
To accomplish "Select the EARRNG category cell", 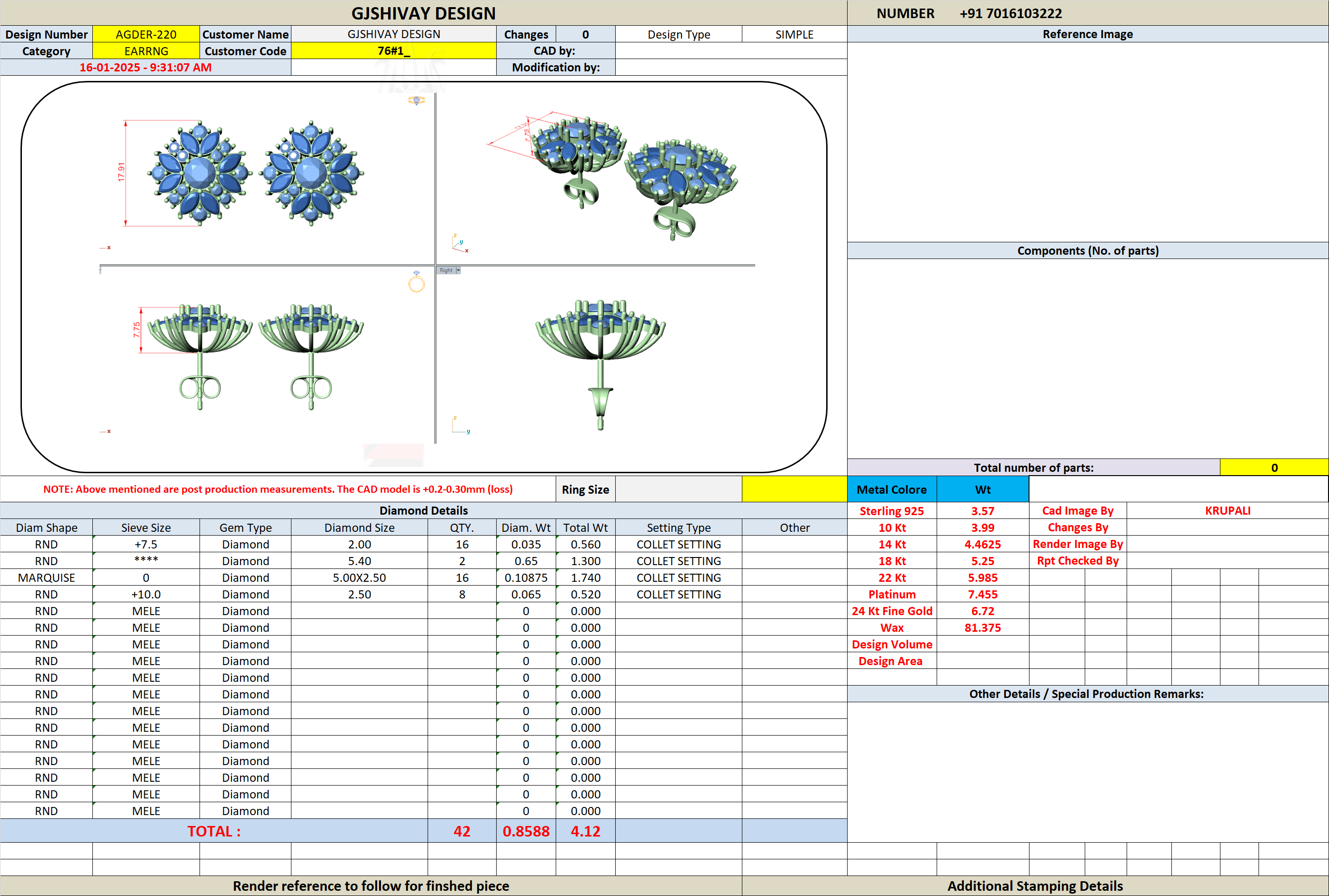I will [x=146, y=51].
